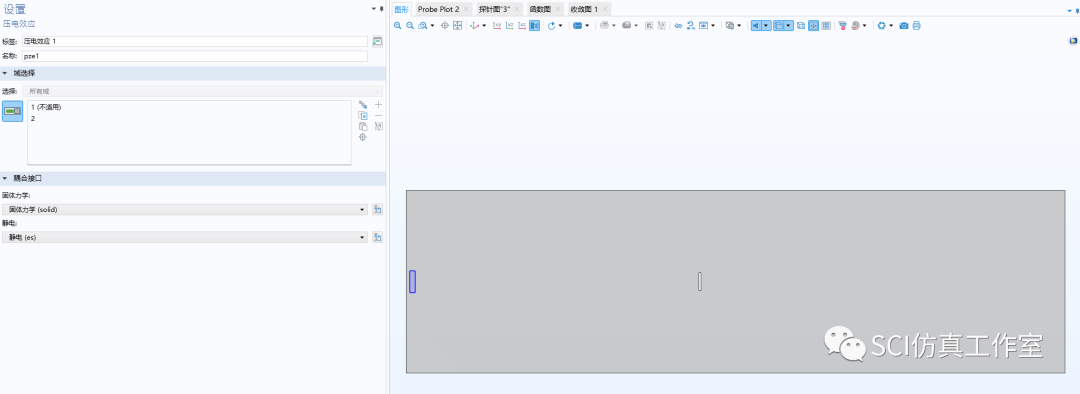Activate the zoom box tool
The width and height of the screenshot is (1080, 394).
422,25
